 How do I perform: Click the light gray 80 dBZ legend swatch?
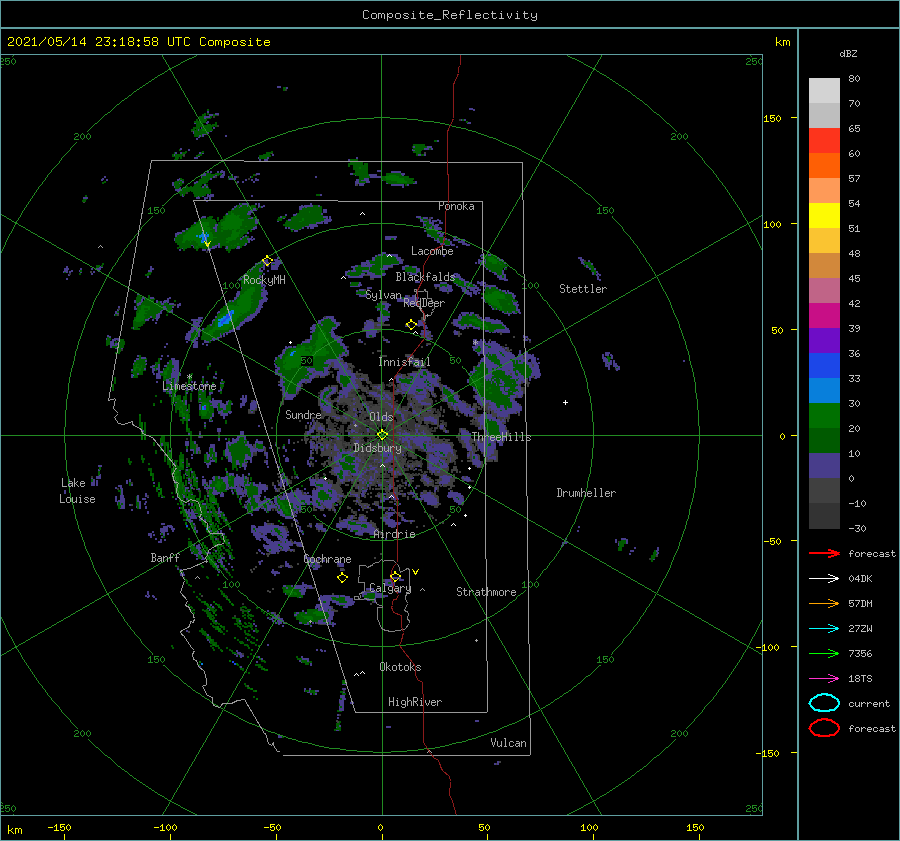[x=824, y=90]
